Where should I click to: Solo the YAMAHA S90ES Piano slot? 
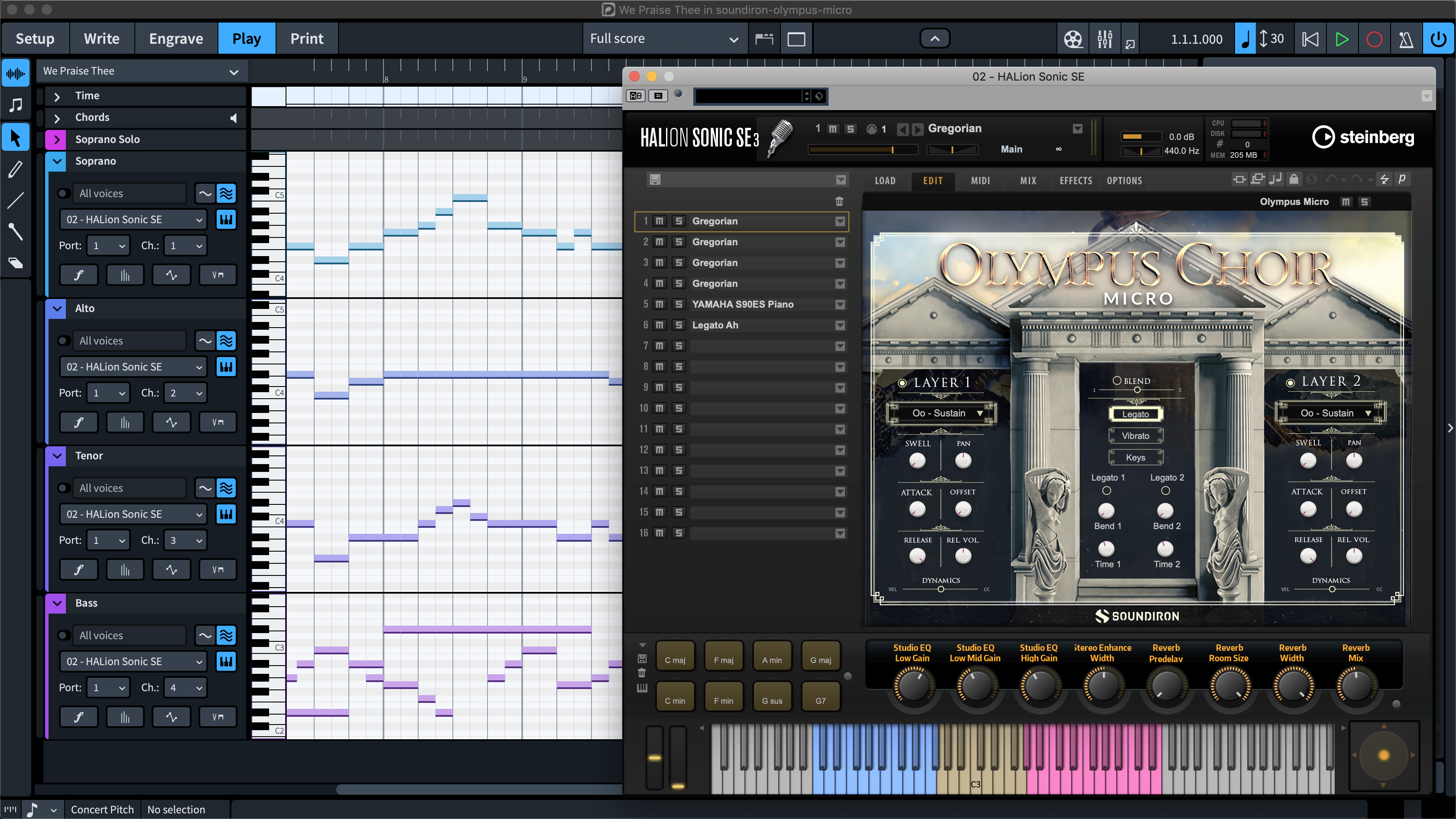[x=679, y=304]
